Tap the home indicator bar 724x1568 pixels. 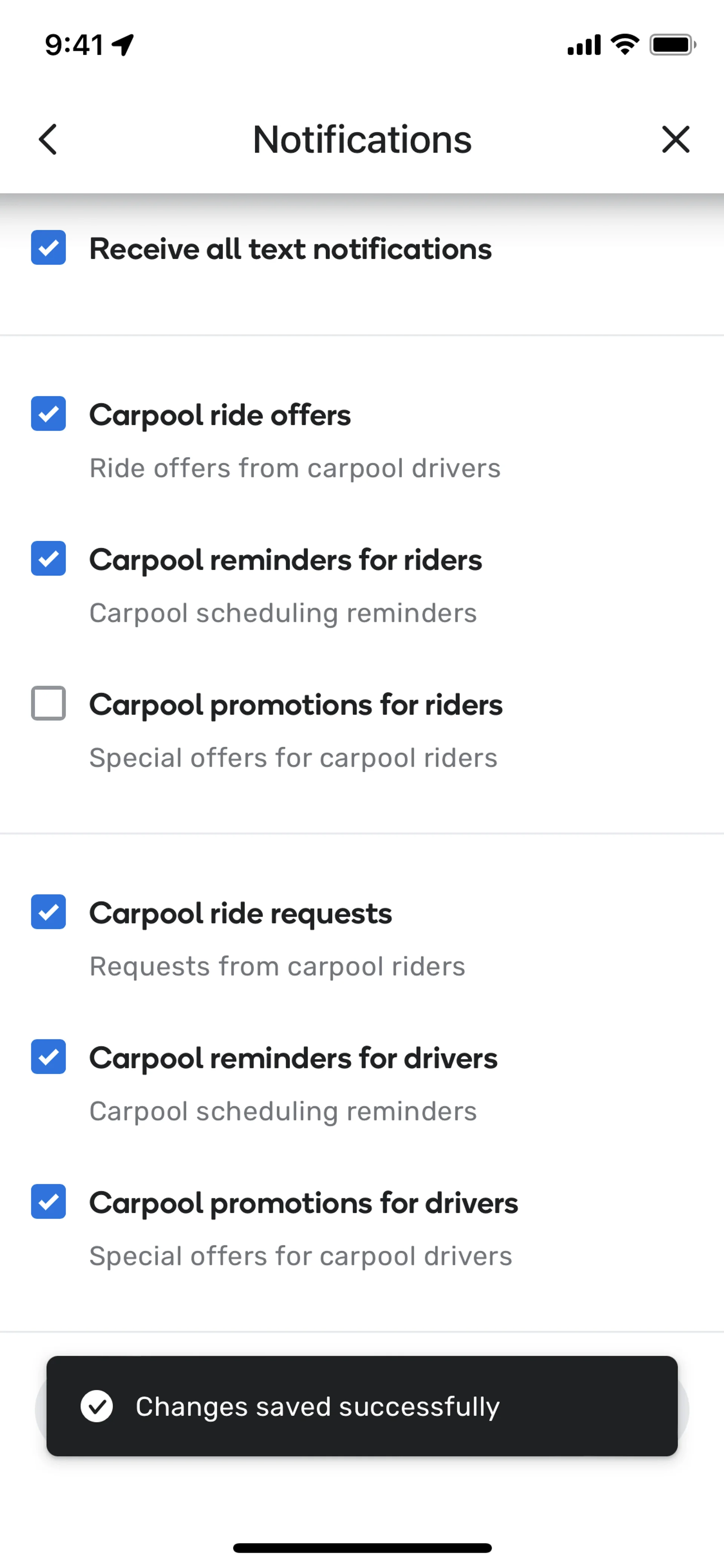pyautogui.click(x=362, y=1548)
